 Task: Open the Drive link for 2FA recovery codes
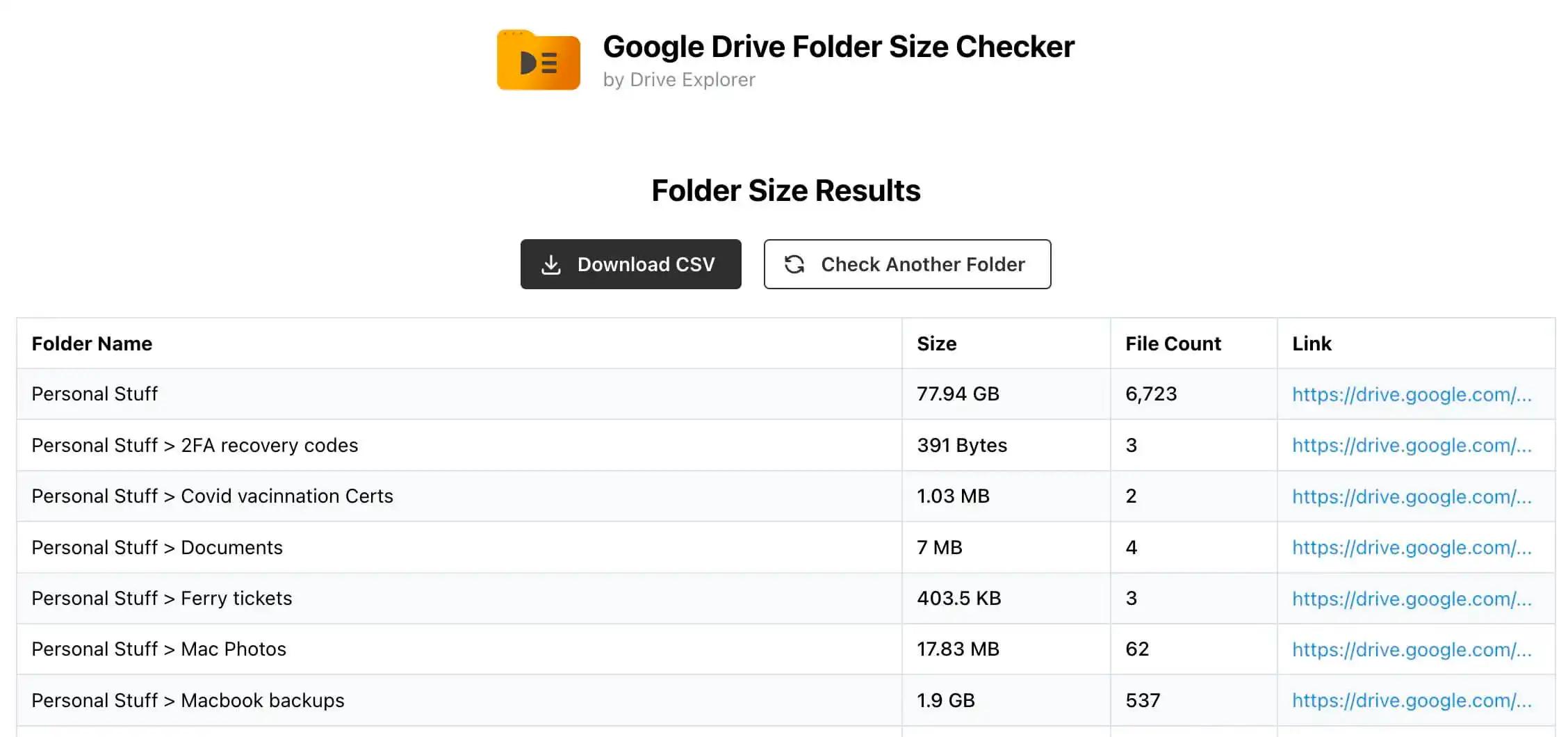coord(1412,445)
